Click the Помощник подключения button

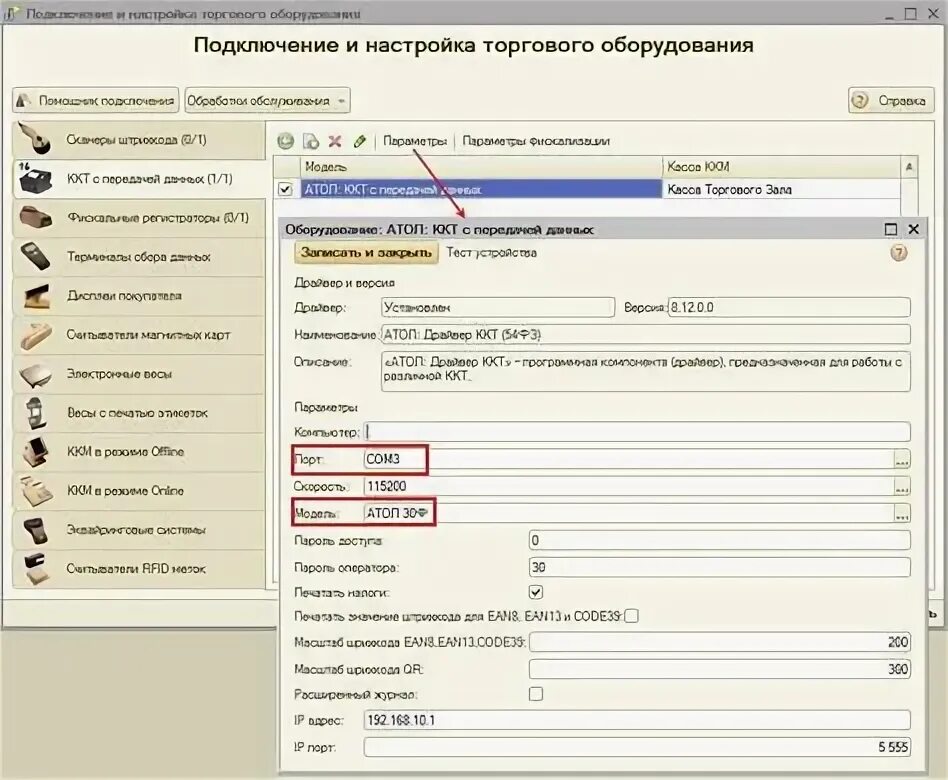pos(96,100)
